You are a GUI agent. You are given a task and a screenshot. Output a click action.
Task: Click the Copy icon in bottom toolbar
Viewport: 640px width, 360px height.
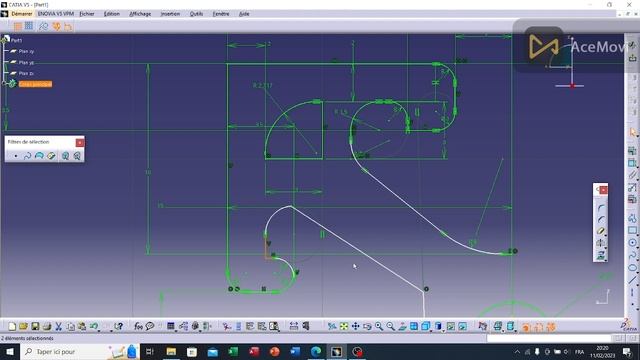pos(70,326)
